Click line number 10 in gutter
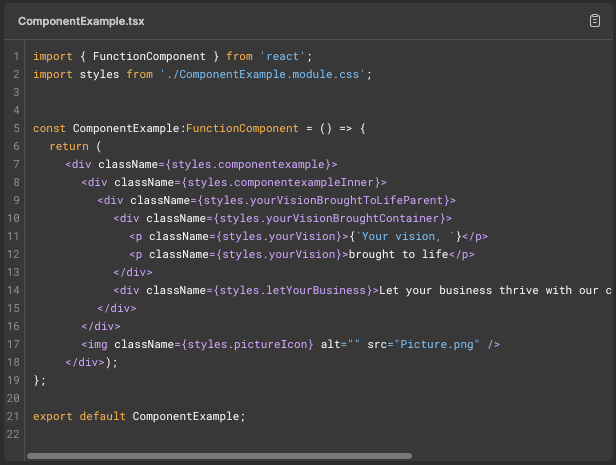616x465 pixels. [x=13, y=218]
